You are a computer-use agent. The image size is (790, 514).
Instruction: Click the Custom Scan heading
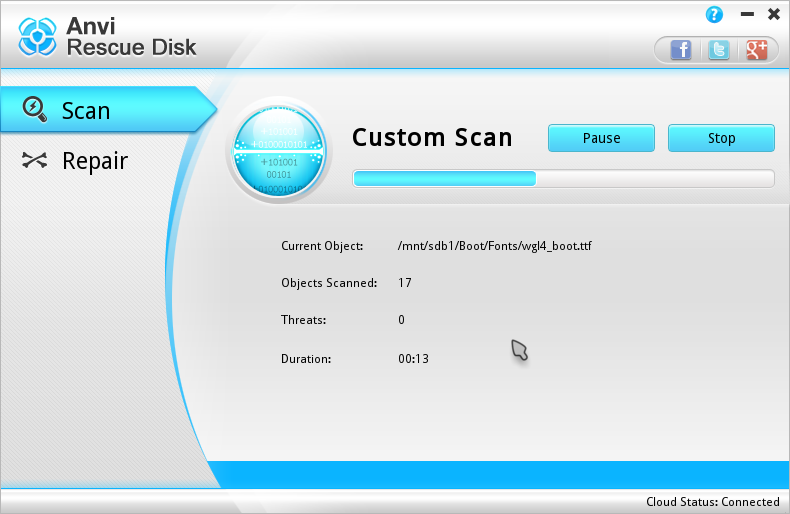pos(432,138)
